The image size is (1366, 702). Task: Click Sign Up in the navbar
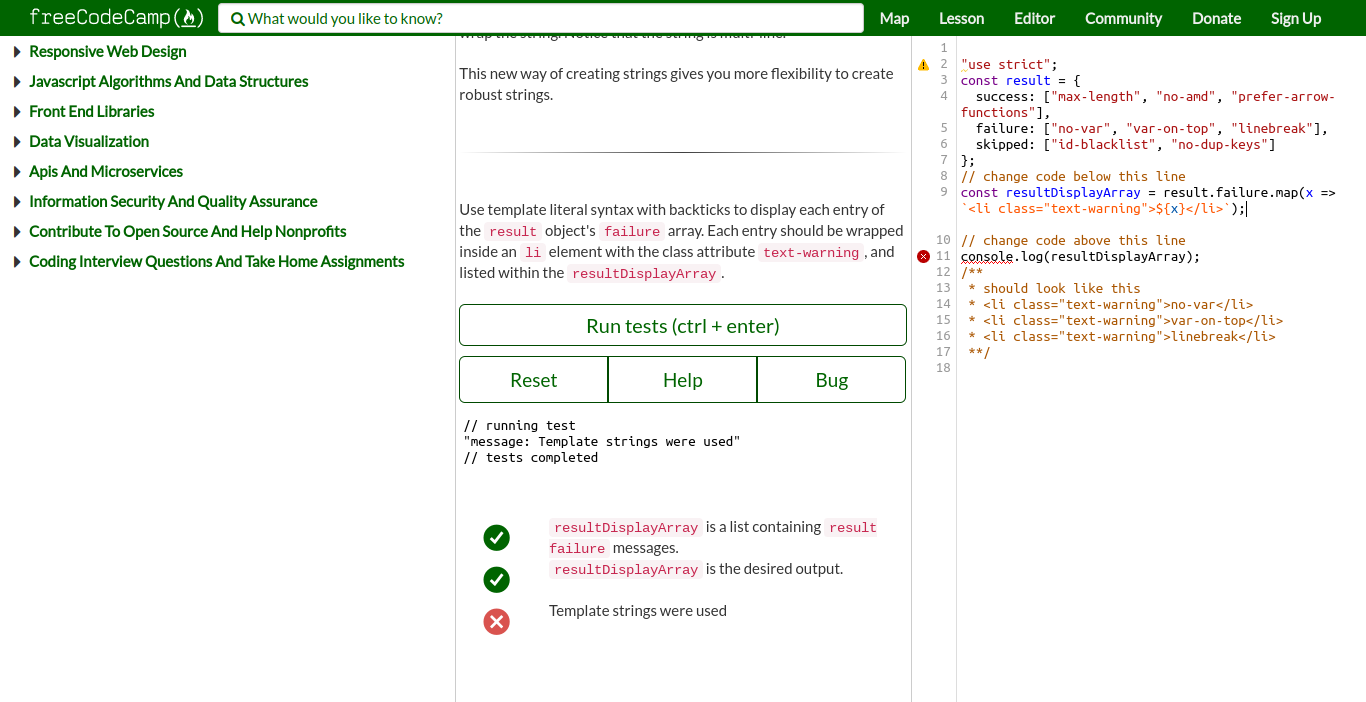[x=1296, y=18]
